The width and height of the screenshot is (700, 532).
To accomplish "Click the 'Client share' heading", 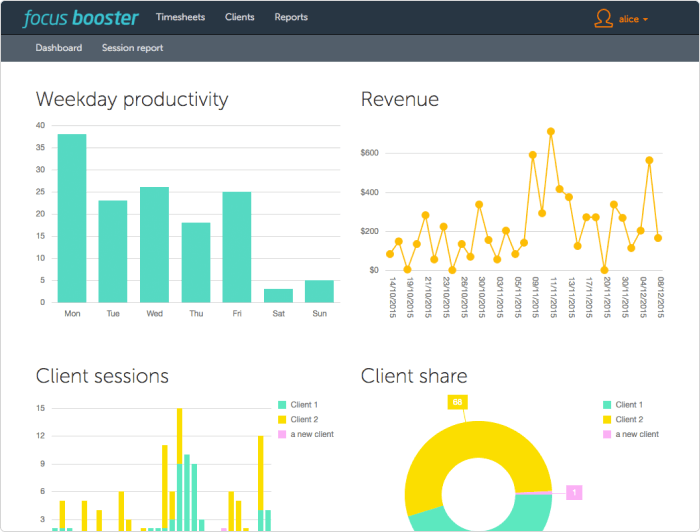I will (x=414, y=376).
